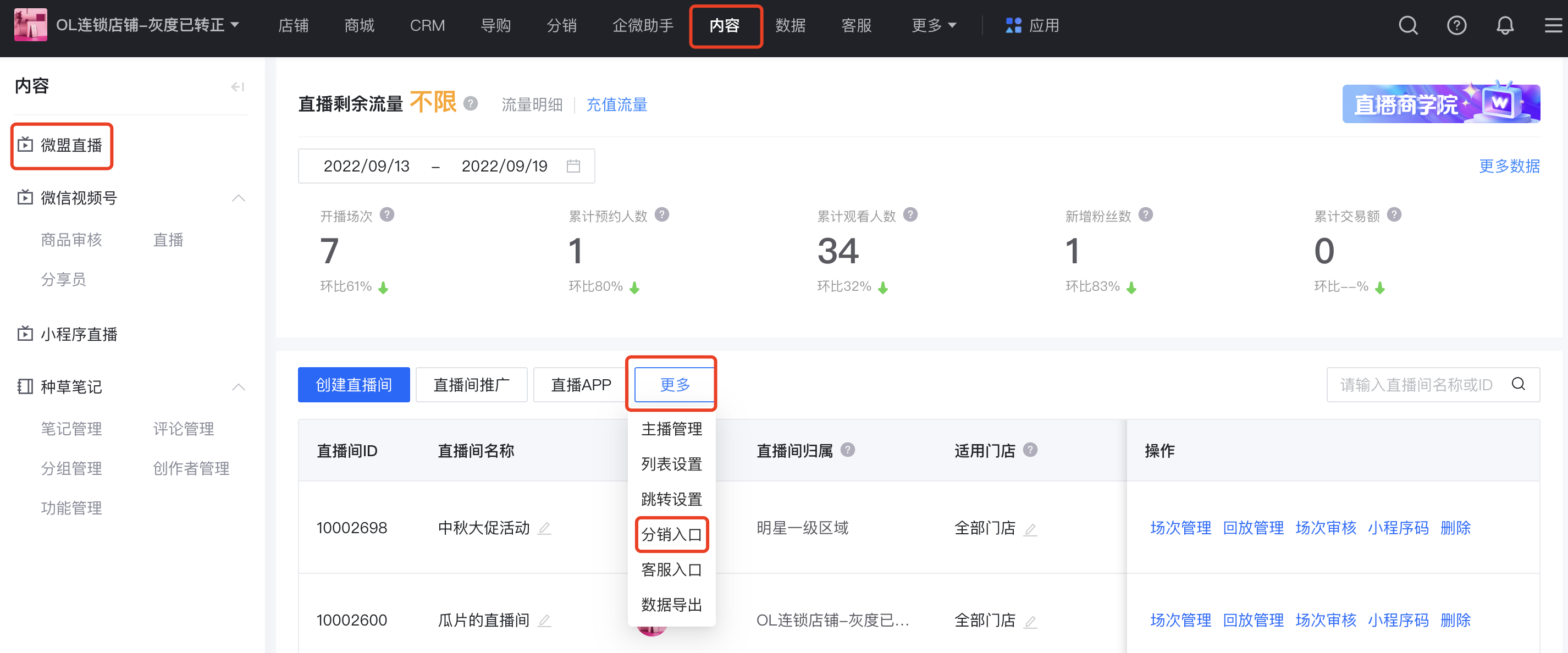1568x653 pixels.
Task: Show help for 开播场次
Action: [387, 215]
